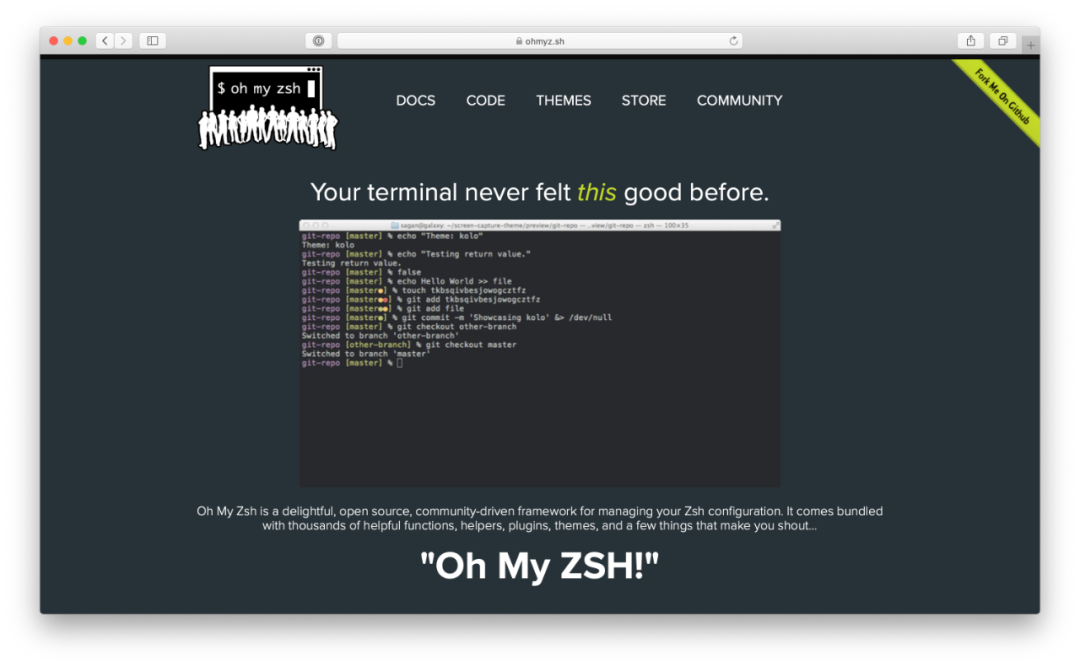Open the DOCS menu item
This screenshot has width=1080, height=667.
click(415, 101)
